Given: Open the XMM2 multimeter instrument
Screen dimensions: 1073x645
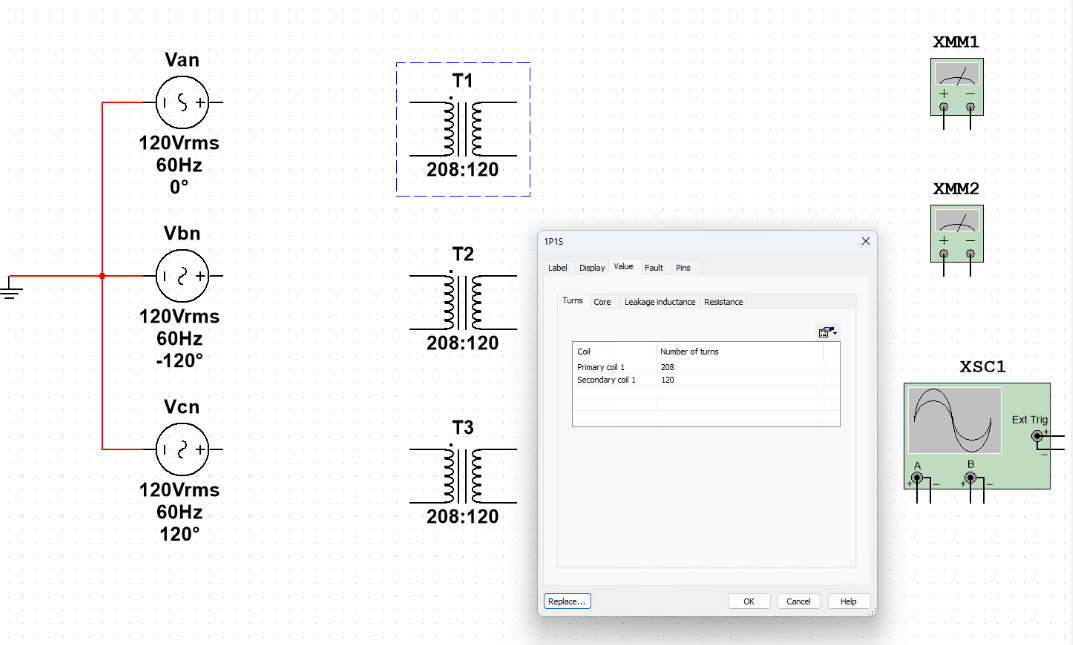Looking at the screenshot, I should pyautogui.click(x=956, y=232).
